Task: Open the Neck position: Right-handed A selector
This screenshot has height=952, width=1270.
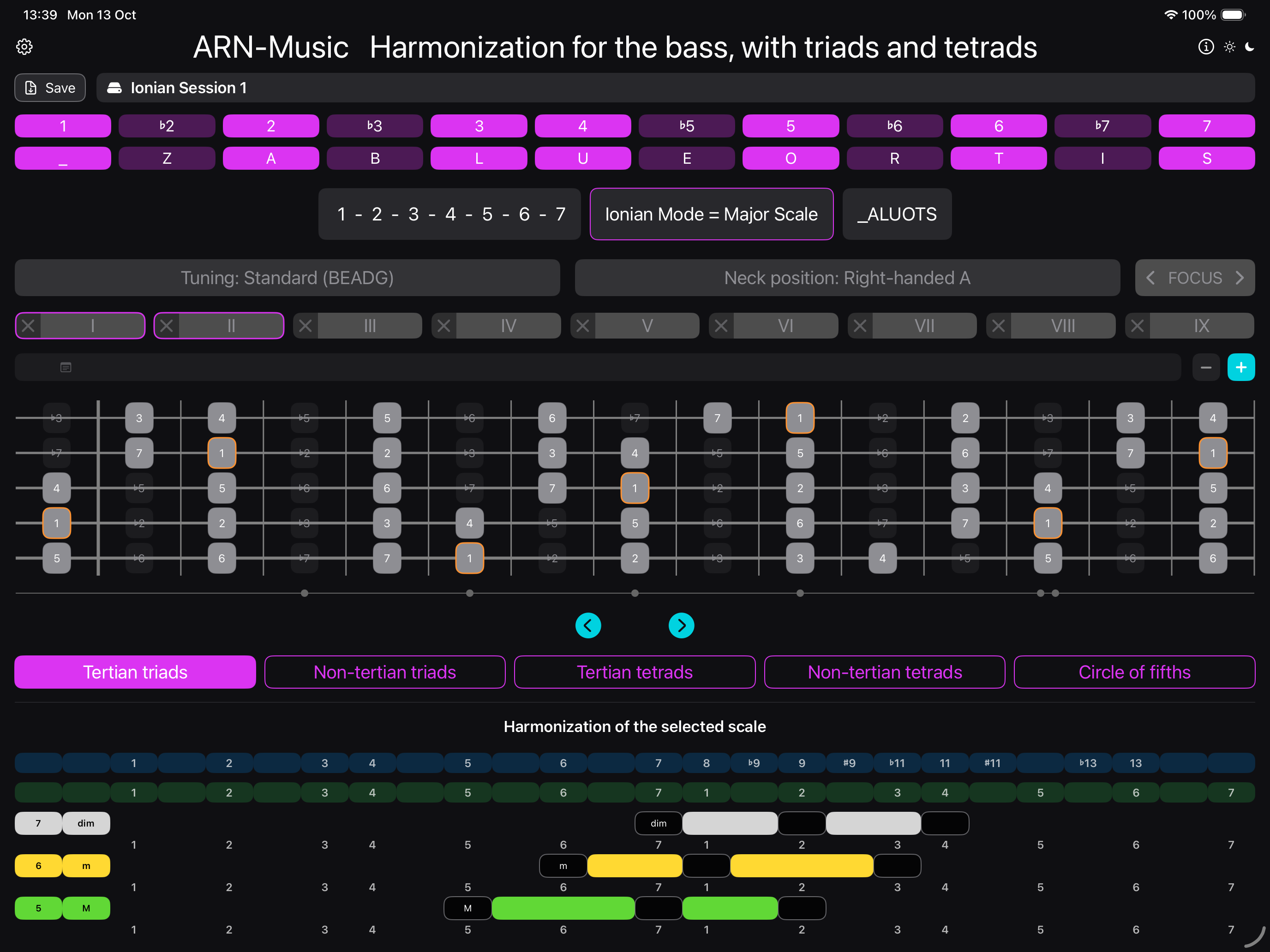Action: 847,278
